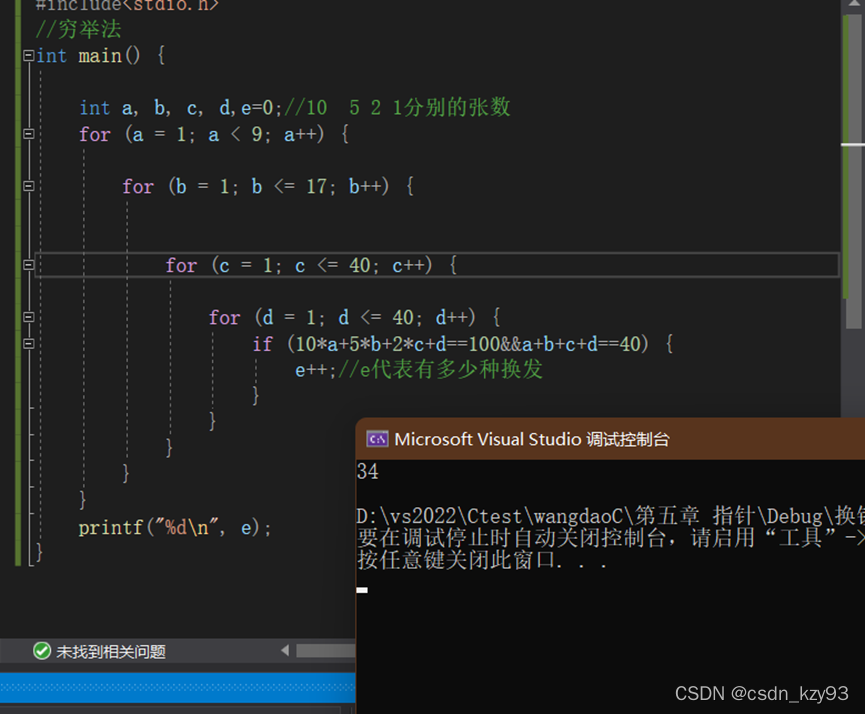Screen dimensions: 865x714
Task: Click the debug console window icon
Action: coord(377,439)
